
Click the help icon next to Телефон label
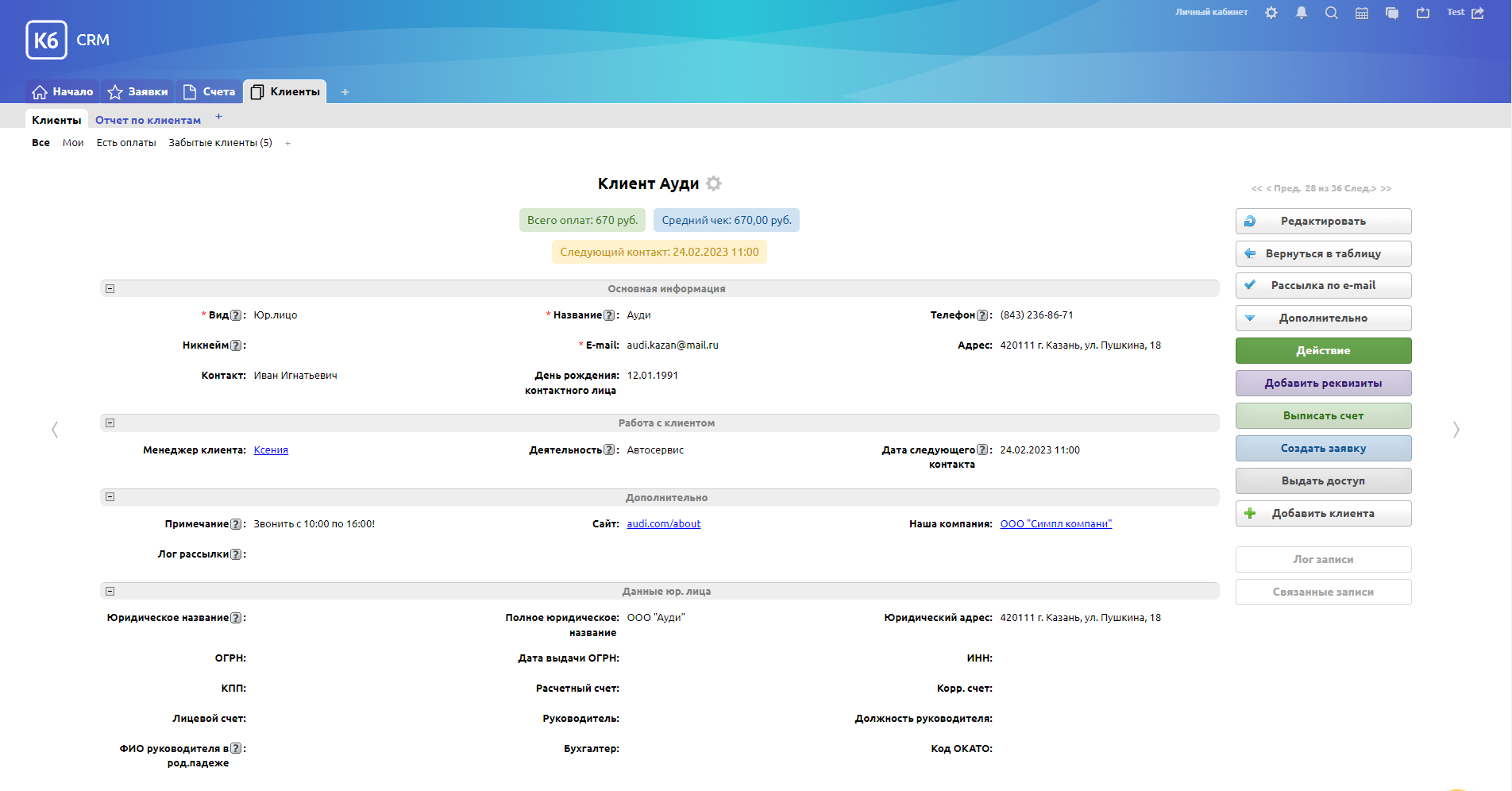(x=982, y=315)
